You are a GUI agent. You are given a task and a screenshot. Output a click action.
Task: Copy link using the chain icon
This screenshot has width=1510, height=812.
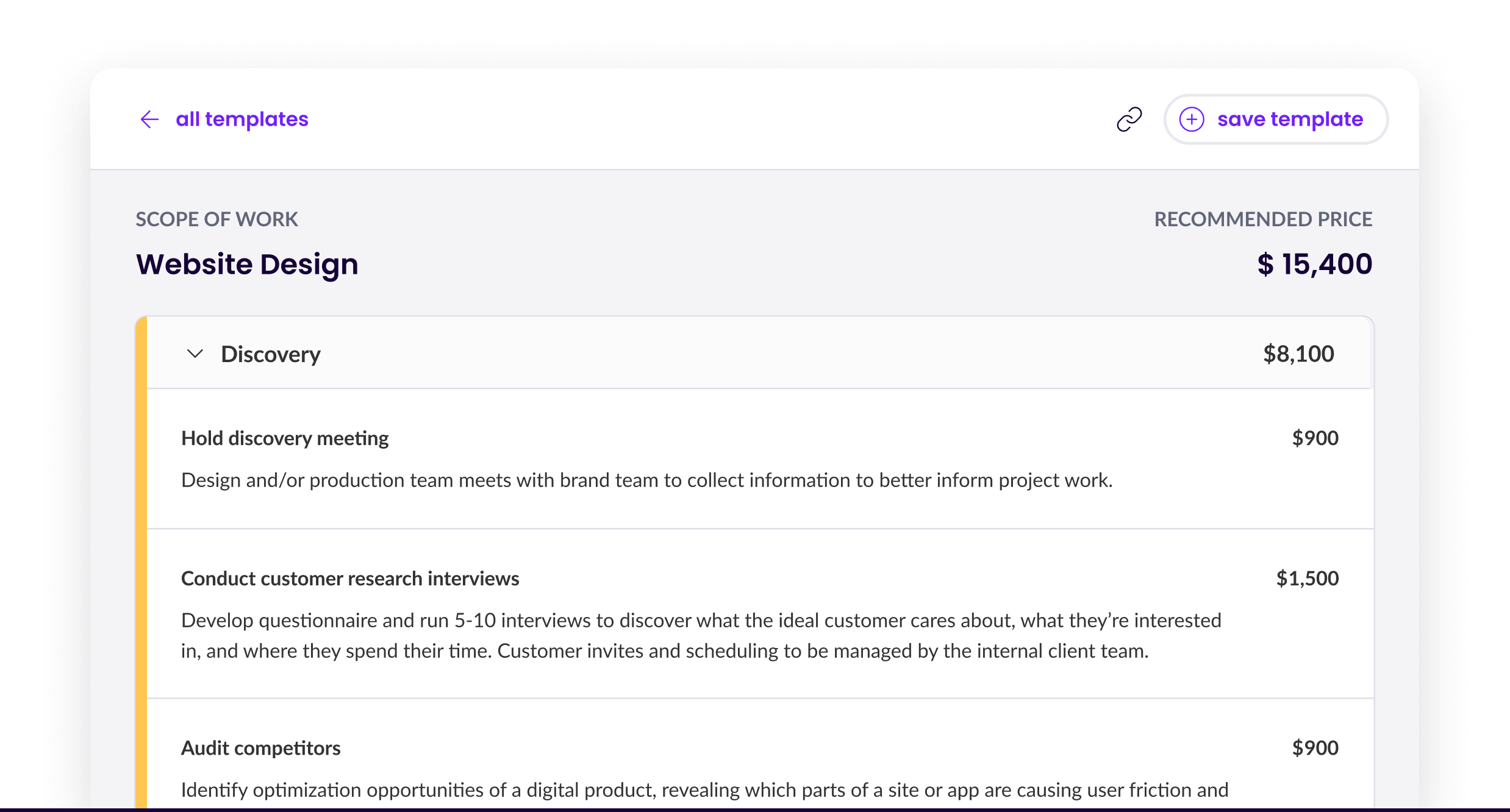(x=1129, y=119)
